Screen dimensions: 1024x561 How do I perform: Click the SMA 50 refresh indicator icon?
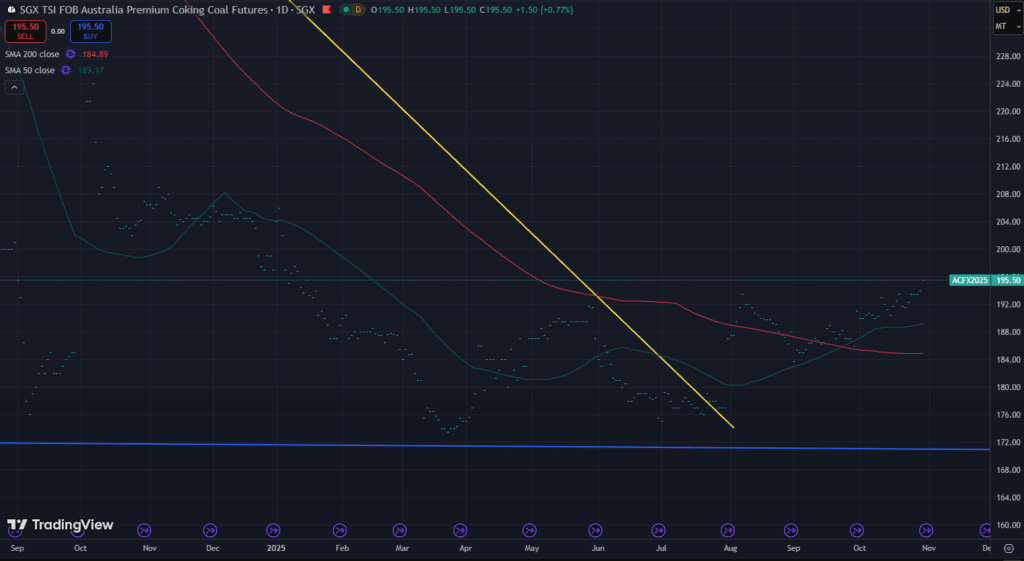(x=66, y=70)
